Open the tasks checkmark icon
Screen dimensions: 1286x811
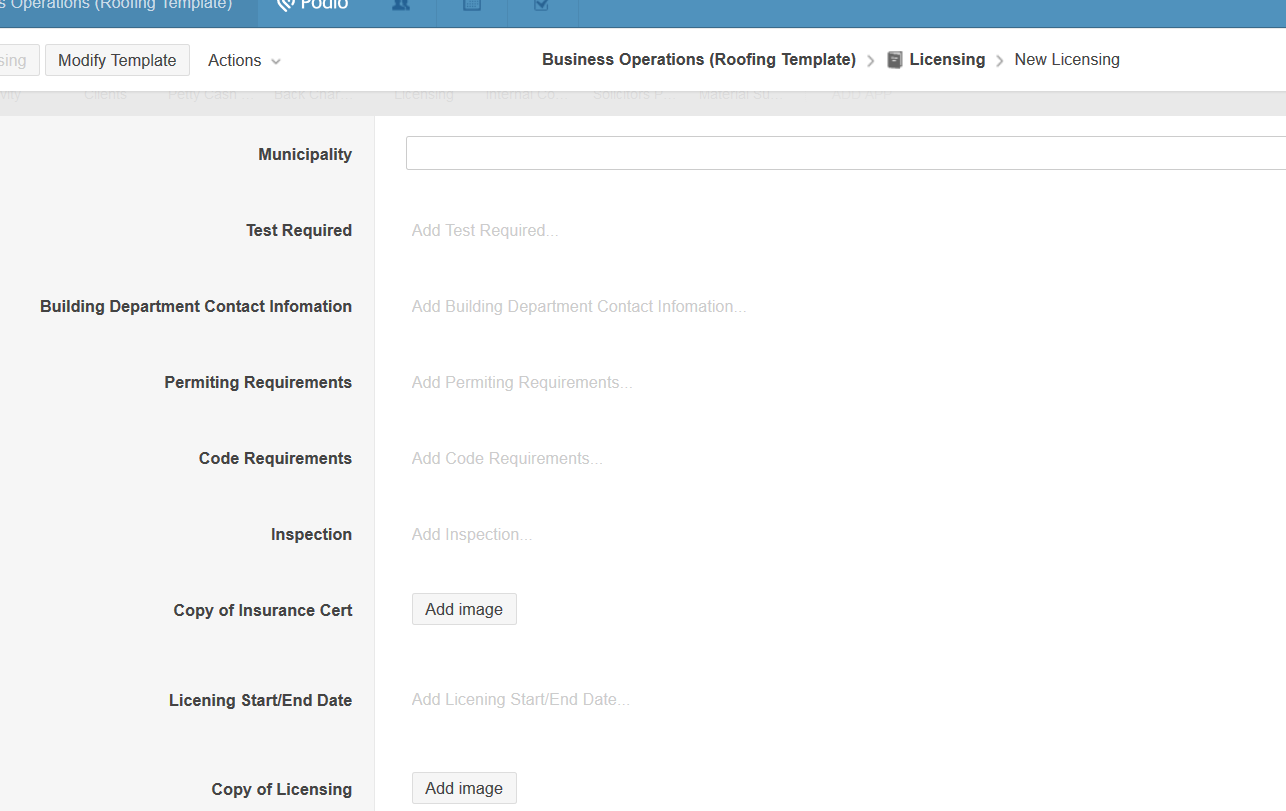(542, 5)
